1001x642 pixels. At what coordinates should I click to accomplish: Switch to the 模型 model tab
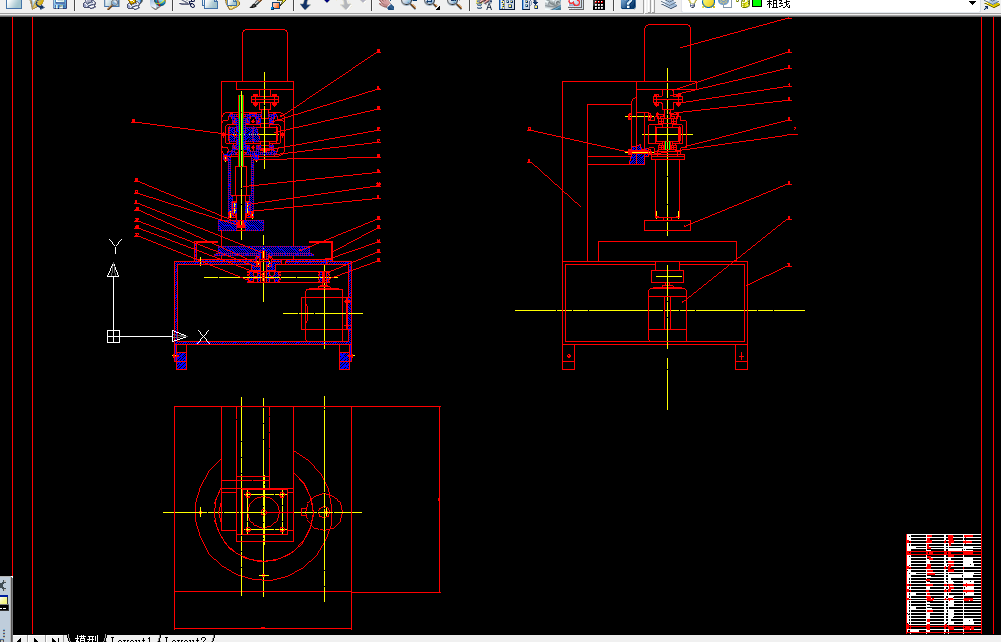coord(86,638)
